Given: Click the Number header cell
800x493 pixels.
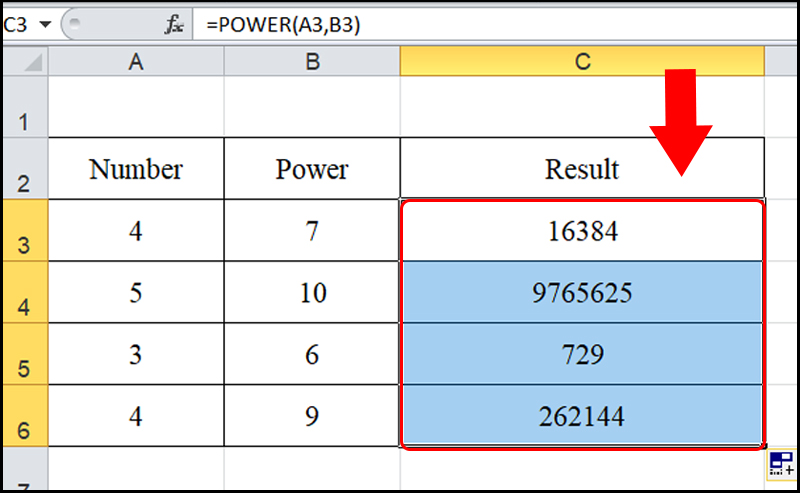Looking at the screenshot, I should (x=136, y=169).
